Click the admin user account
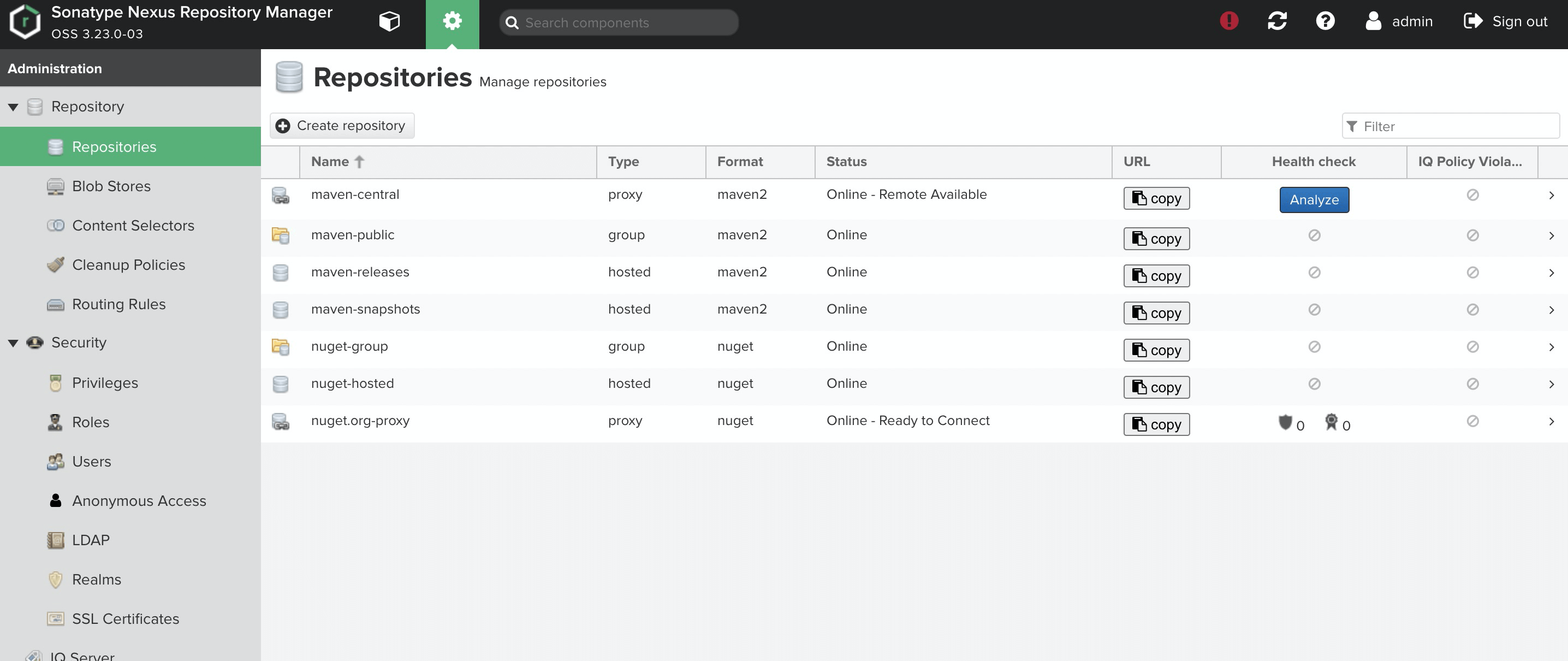 [x=1399, y=21]
